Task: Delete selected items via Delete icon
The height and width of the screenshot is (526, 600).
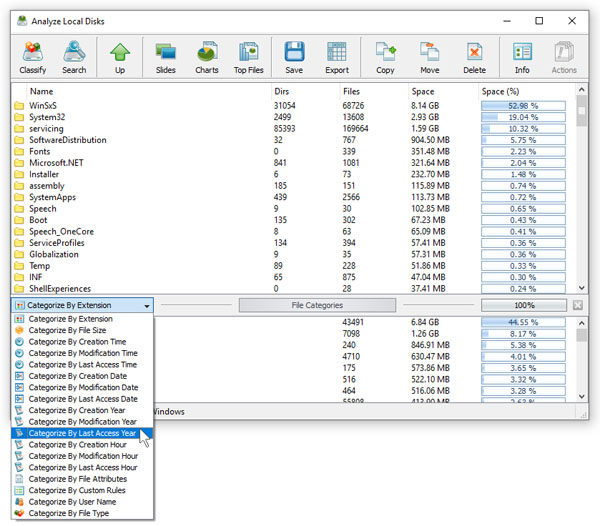Action: 474,57
